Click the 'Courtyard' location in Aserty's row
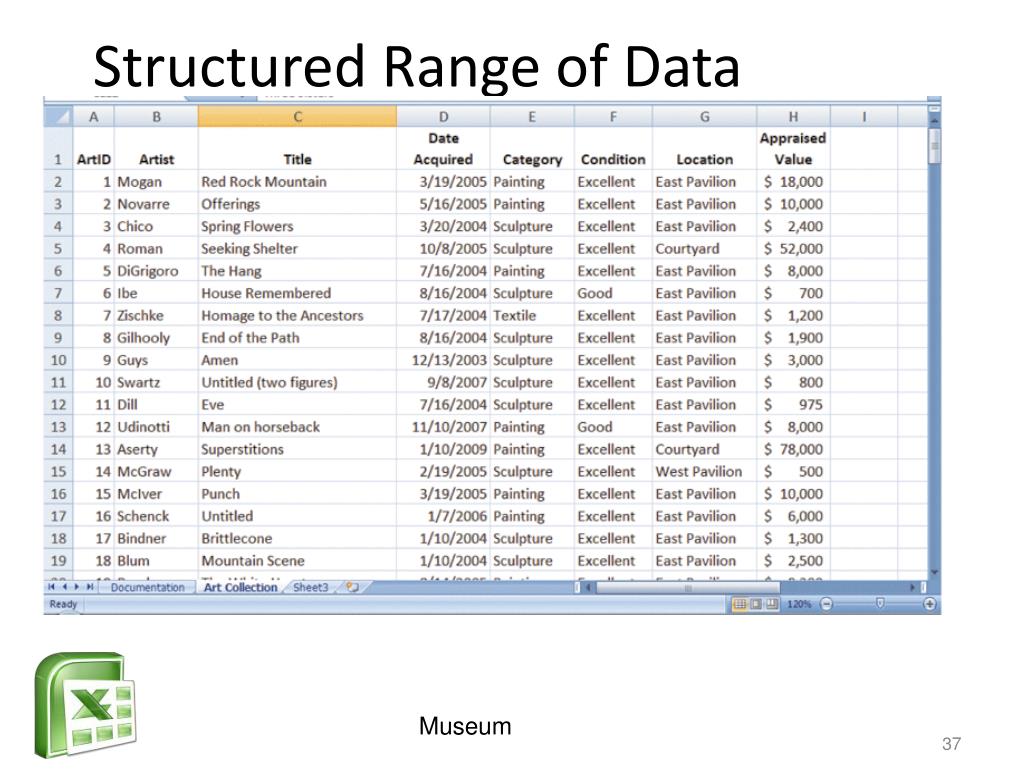Viewport: 1023px width, 780px height. tap(705, 449)
